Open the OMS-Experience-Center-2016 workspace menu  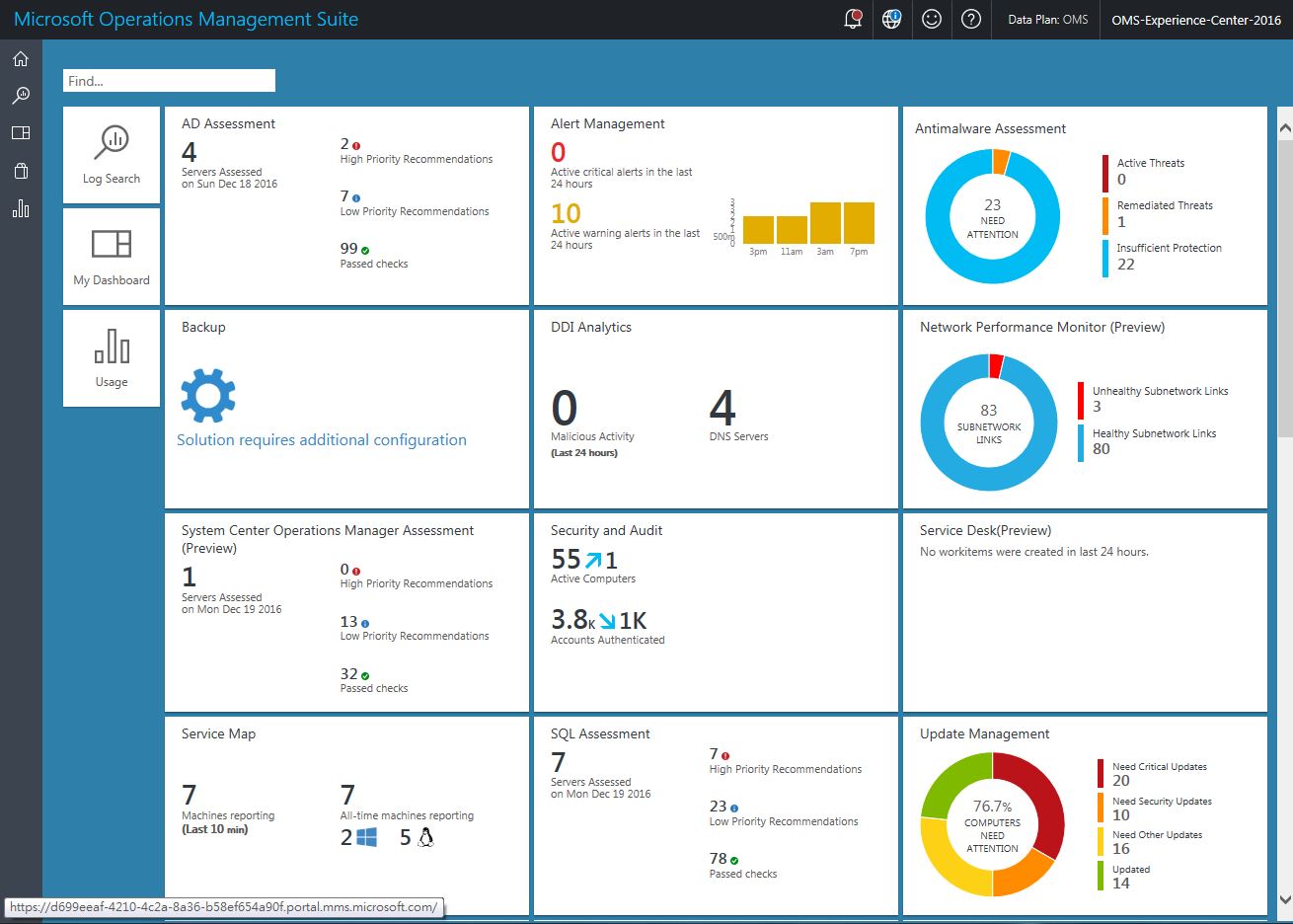(1195, 19)
